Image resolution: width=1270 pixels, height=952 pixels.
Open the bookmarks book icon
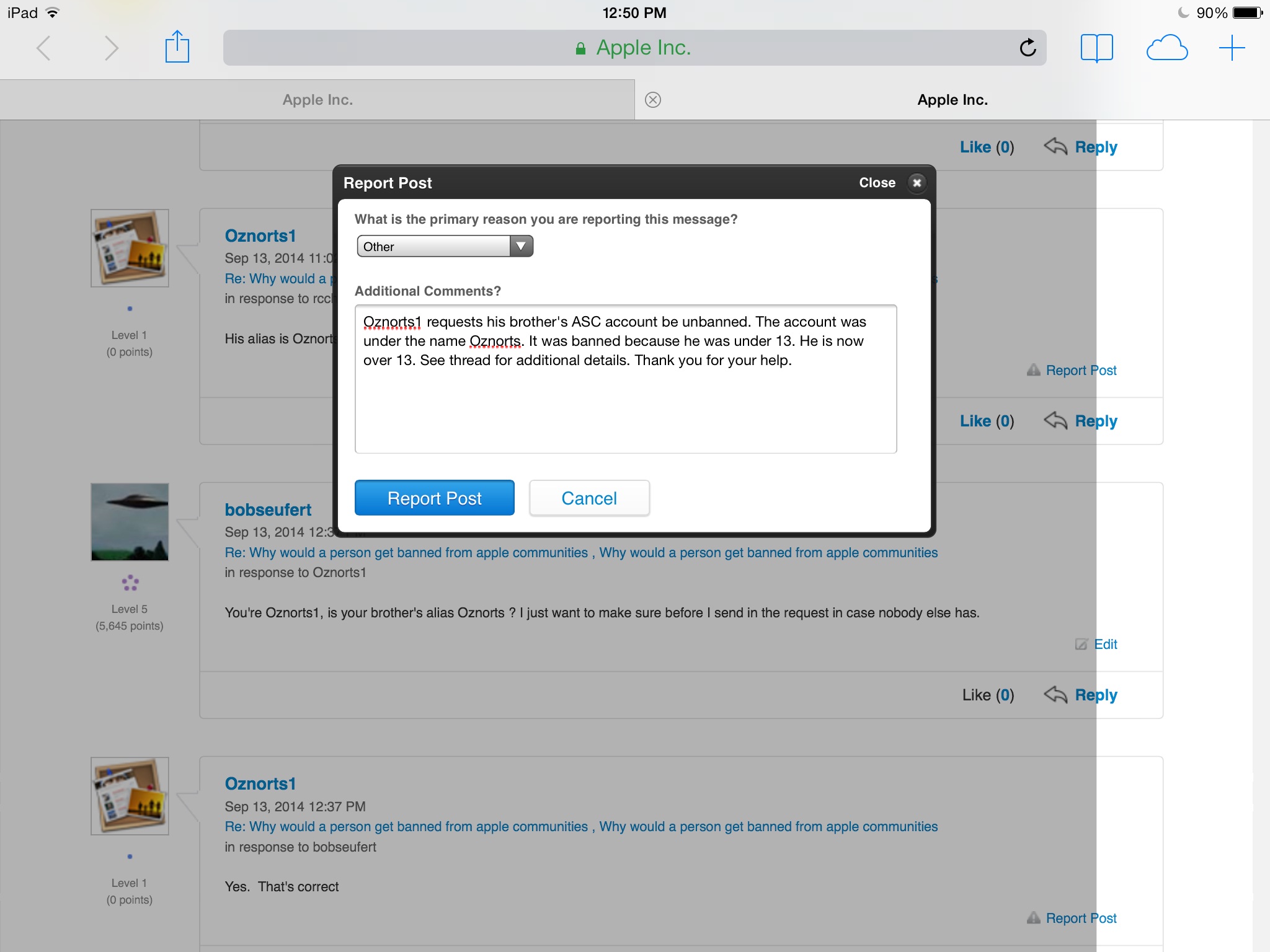[x=1096, y=48]
